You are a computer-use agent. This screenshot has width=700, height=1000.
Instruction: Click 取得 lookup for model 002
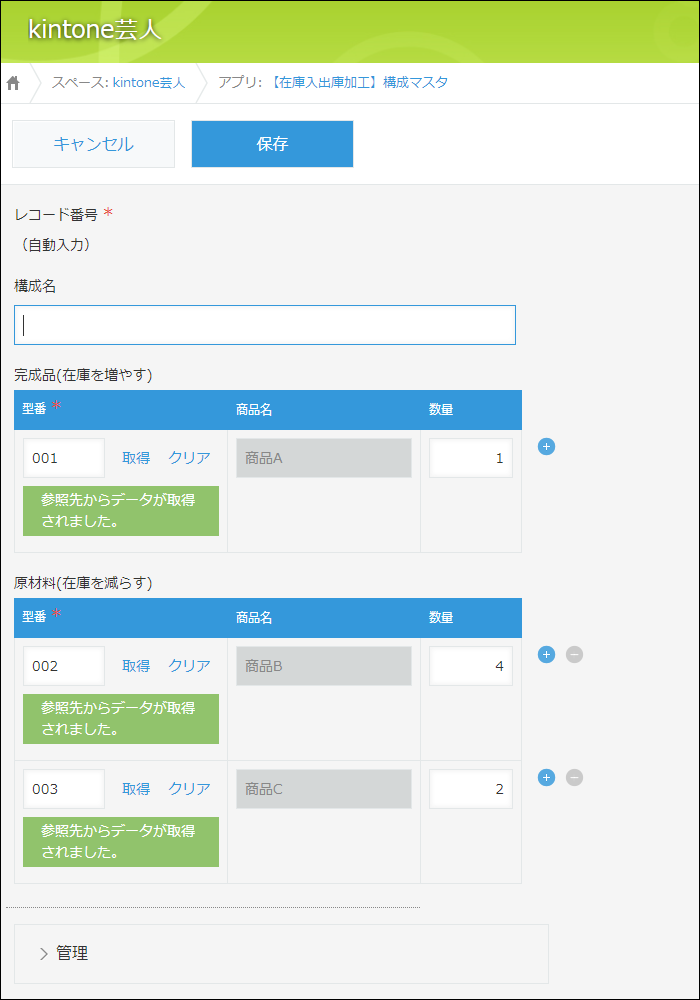click(136, 666)
